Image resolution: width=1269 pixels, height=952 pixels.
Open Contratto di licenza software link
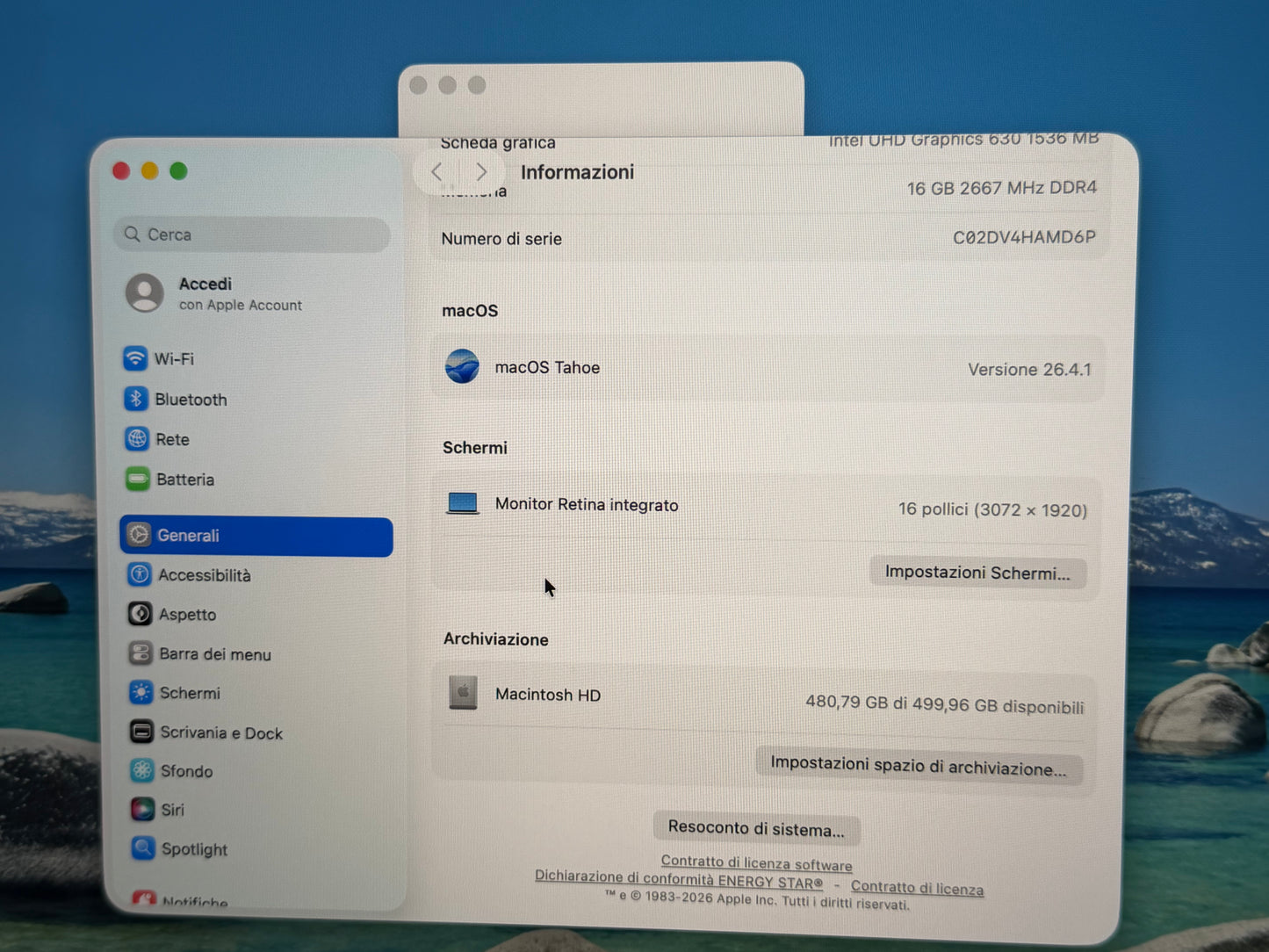(x=756, y=863)
